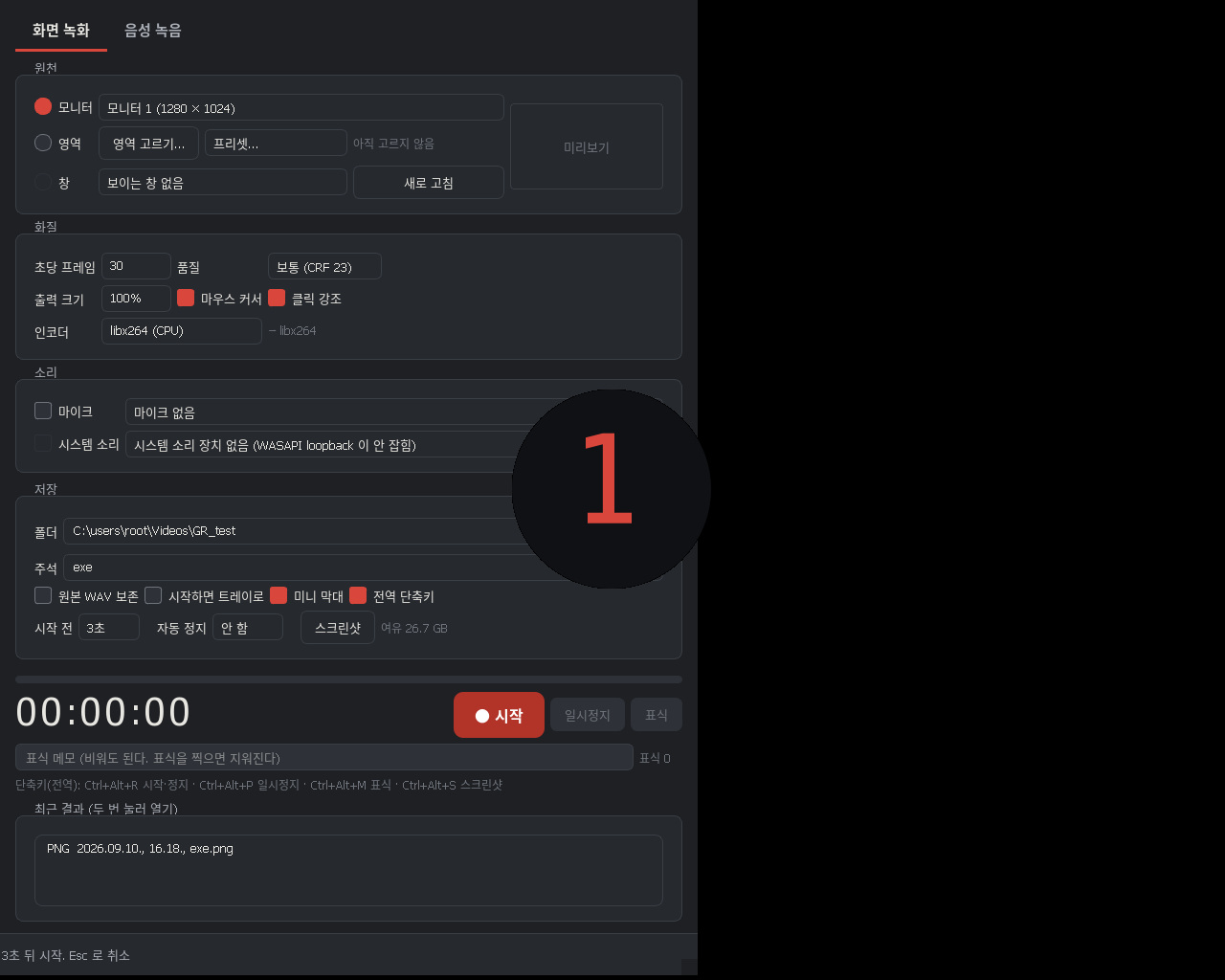Click the 여유 26.7 GB free space text
1225x980 pixels.
point(414,628)
